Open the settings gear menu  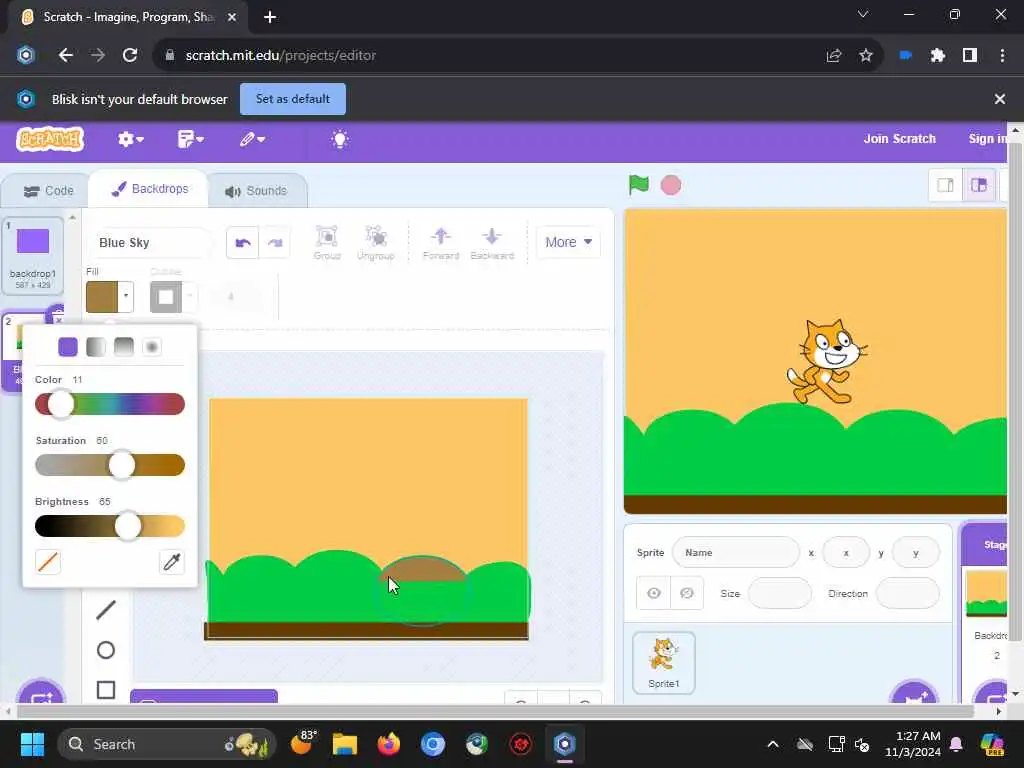point(131,139)
